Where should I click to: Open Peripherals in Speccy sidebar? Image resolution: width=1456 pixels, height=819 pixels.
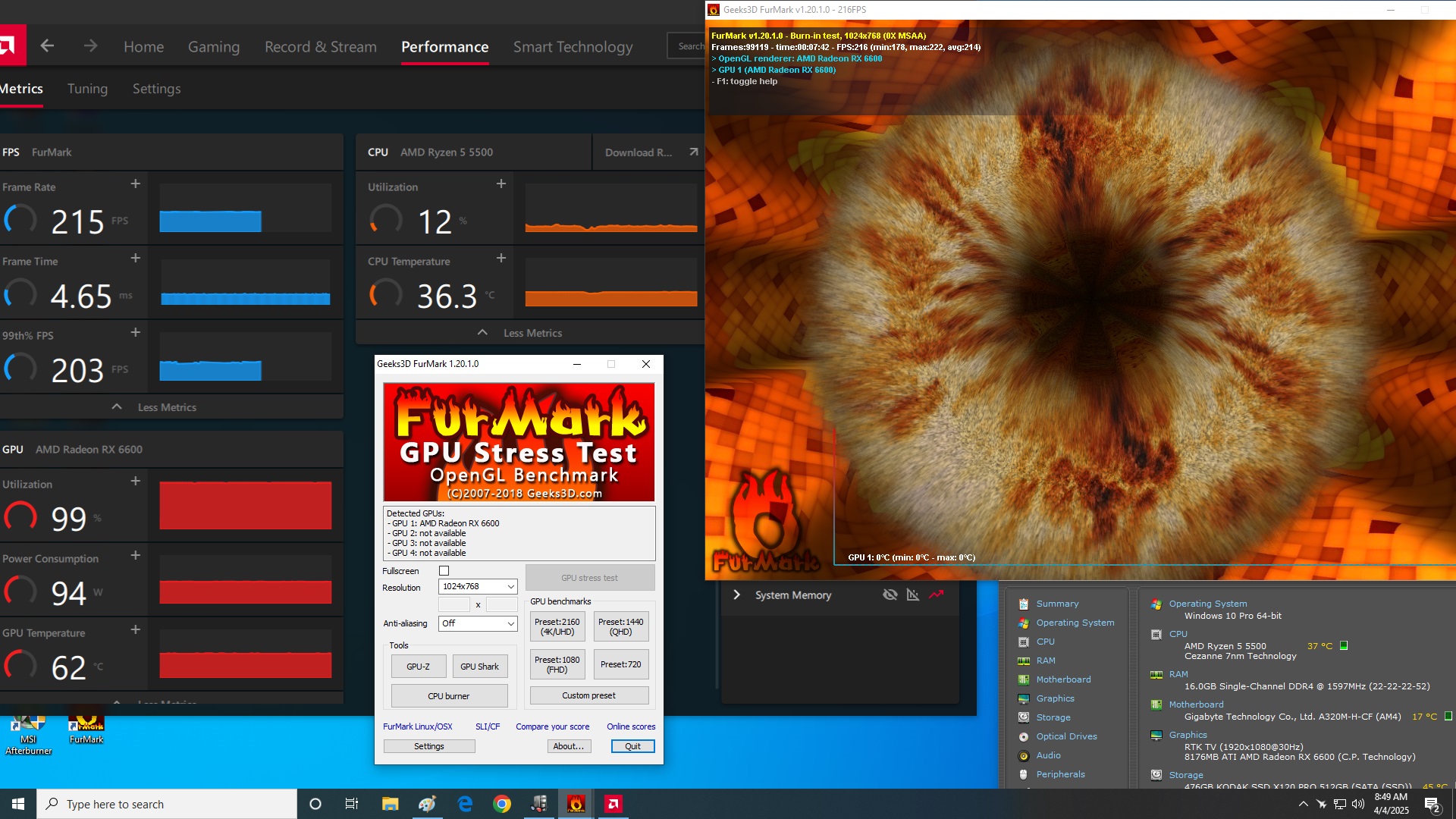click(1060, 774)
